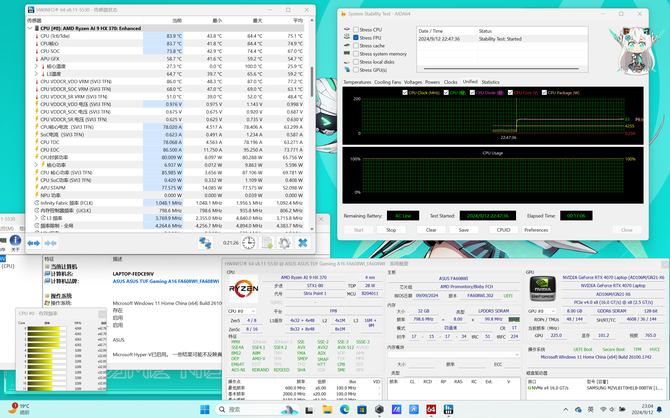Open the GPU #0 dropdown in HWiNFO summary

542,311
